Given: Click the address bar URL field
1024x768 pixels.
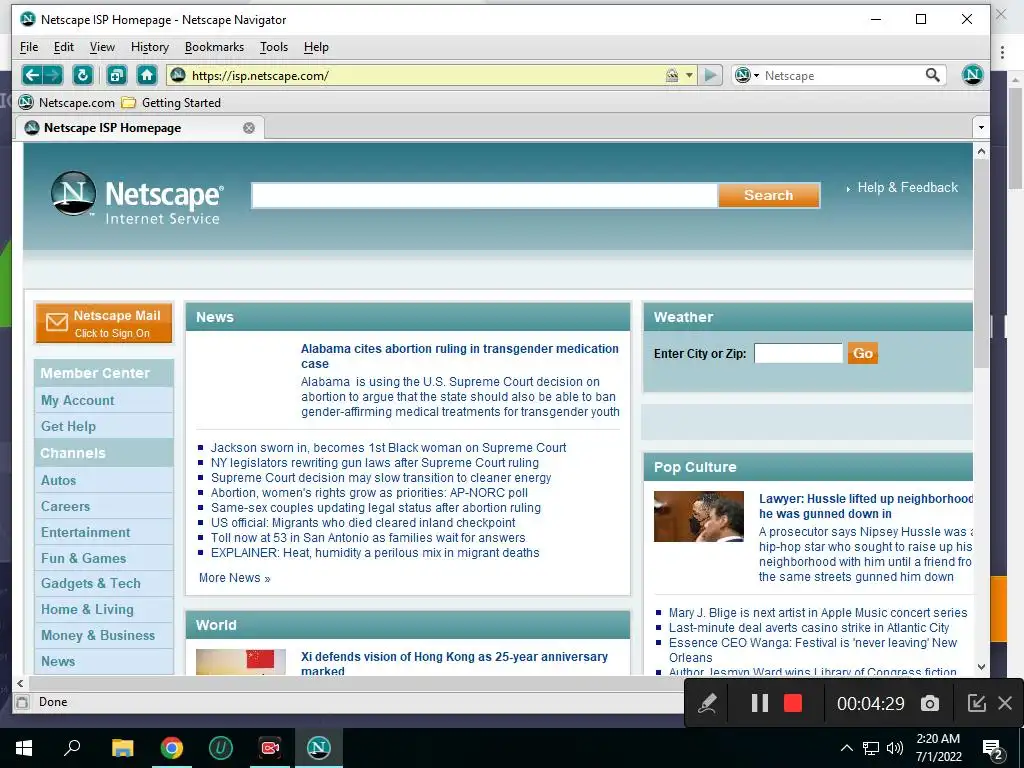Looking at the screenshot, I should click(x=424, y=76).
